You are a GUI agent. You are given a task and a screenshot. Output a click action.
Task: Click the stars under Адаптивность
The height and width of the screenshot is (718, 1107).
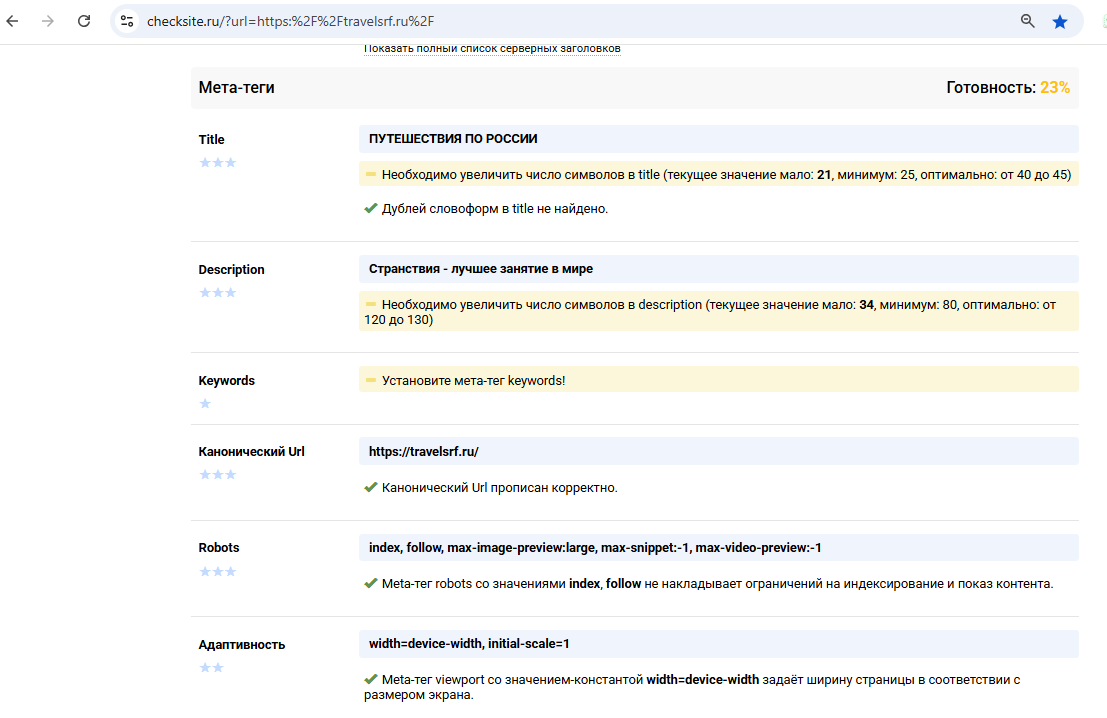click(211, 667)
